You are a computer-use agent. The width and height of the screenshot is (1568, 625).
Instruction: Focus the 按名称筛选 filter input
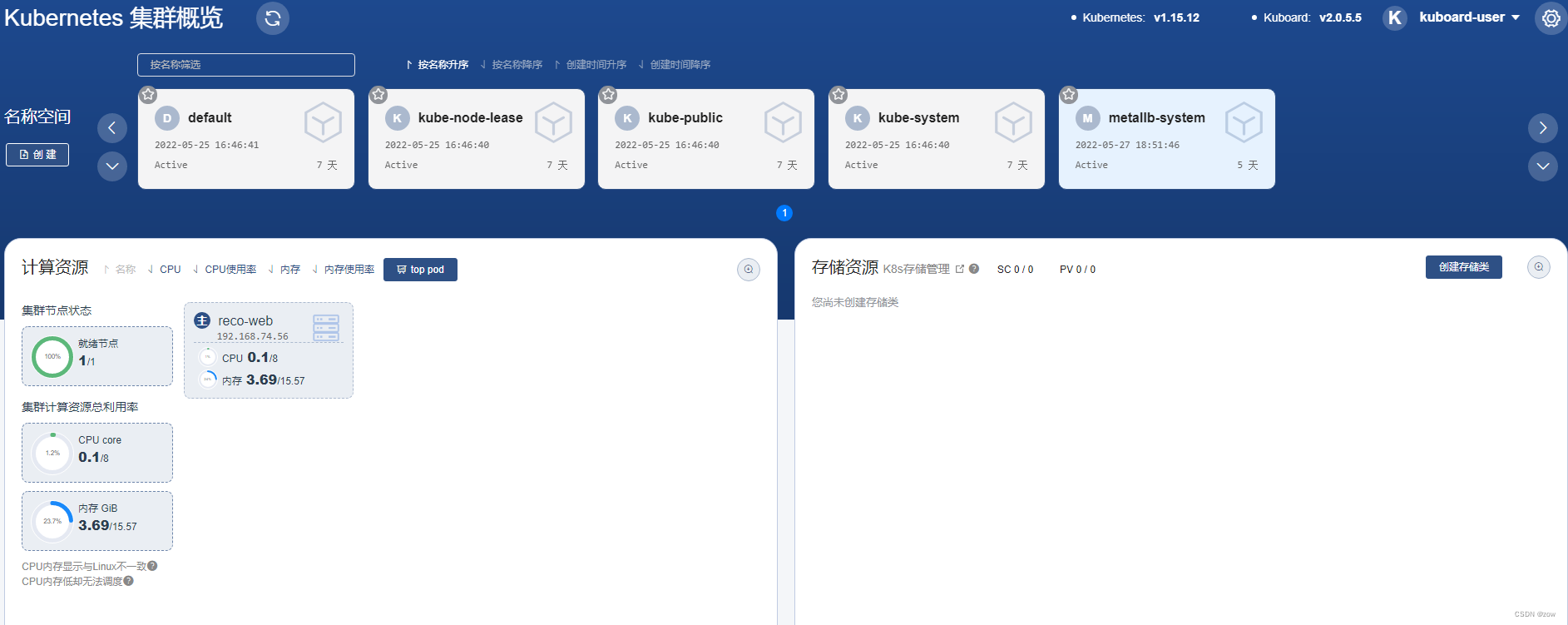click(246, 65)
